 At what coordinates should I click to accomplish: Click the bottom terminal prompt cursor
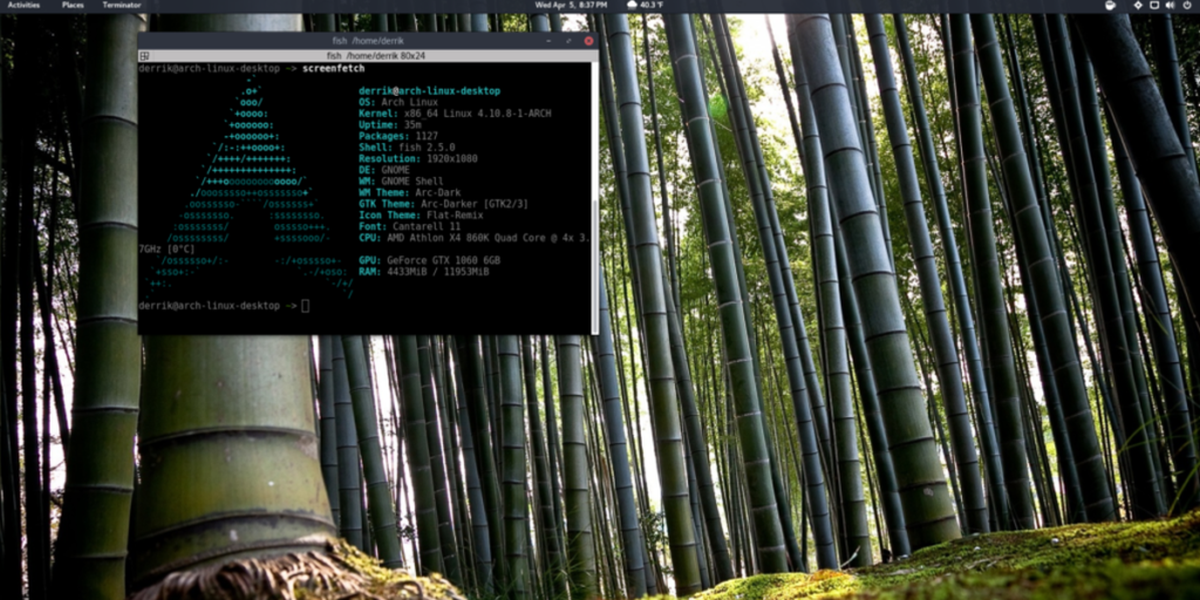tap(305, 305)
